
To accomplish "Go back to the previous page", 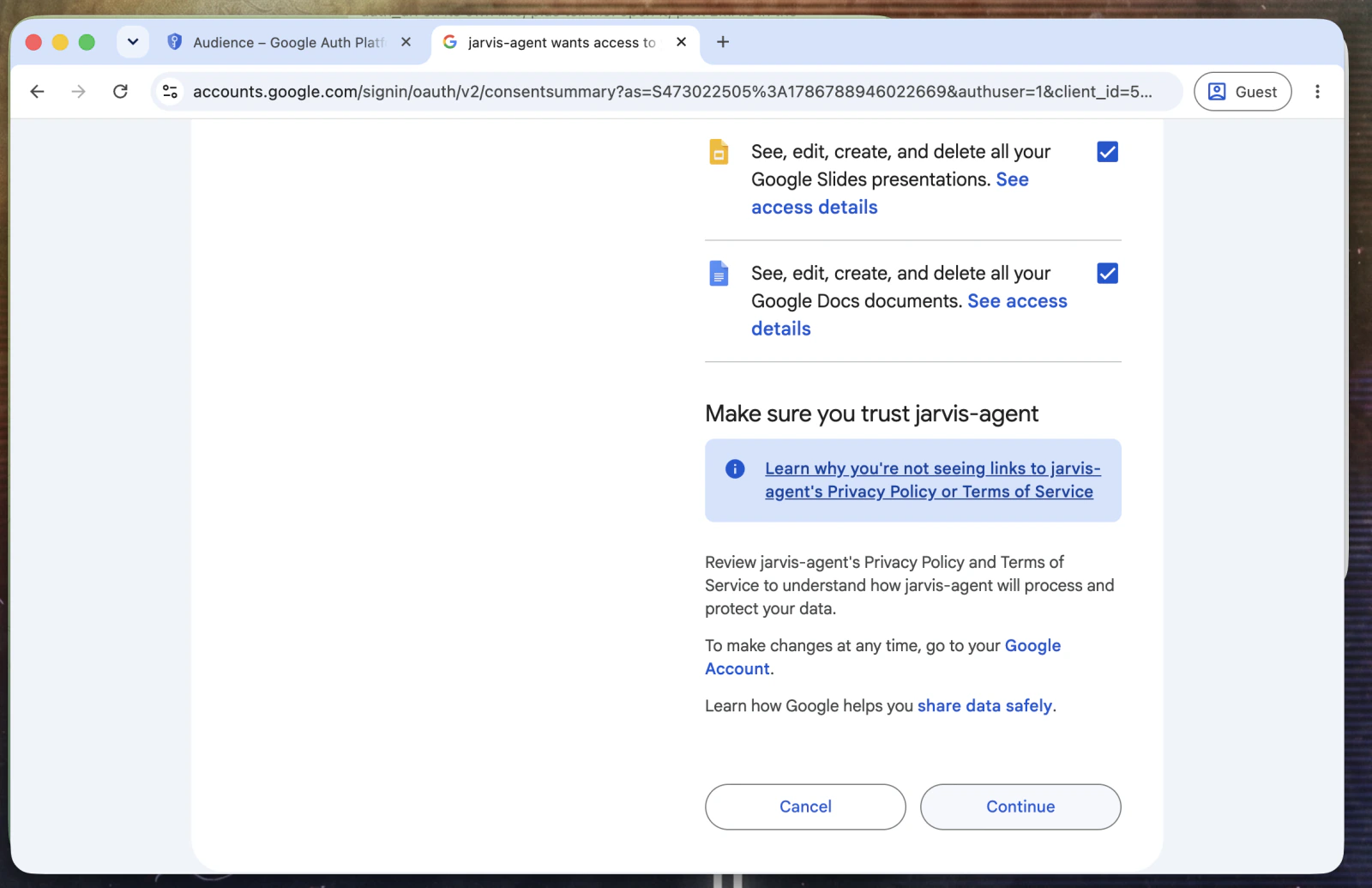I will (37, 92).
